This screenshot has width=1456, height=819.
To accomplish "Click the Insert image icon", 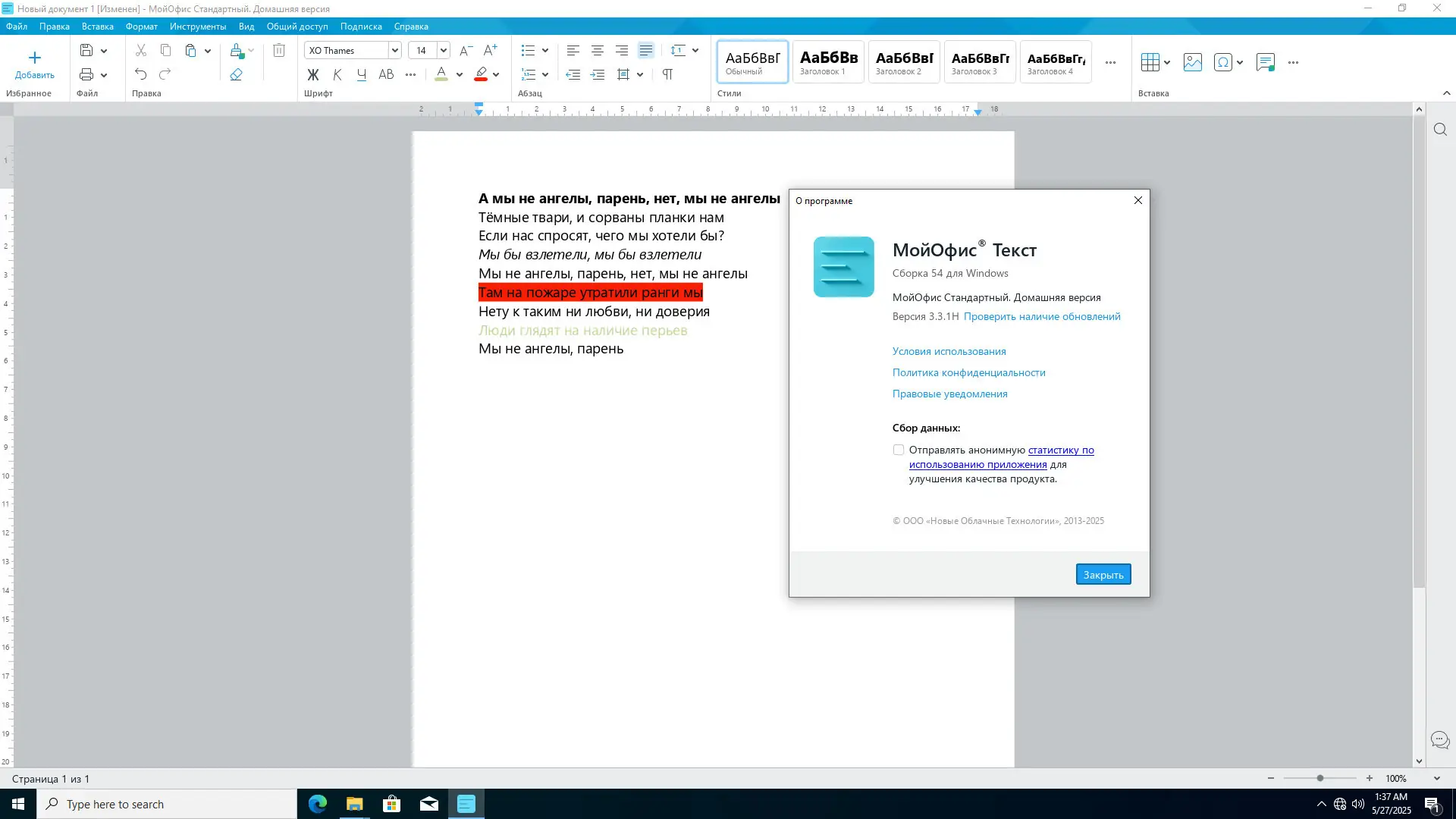I will tap(1193, 62).
